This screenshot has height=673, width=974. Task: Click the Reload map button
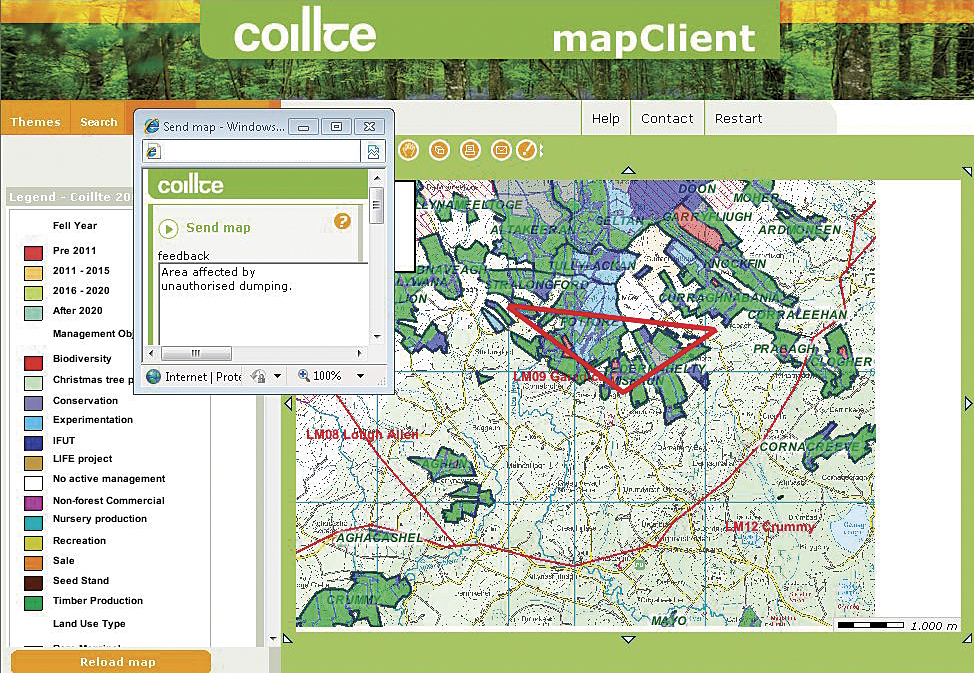pos(112,662)
